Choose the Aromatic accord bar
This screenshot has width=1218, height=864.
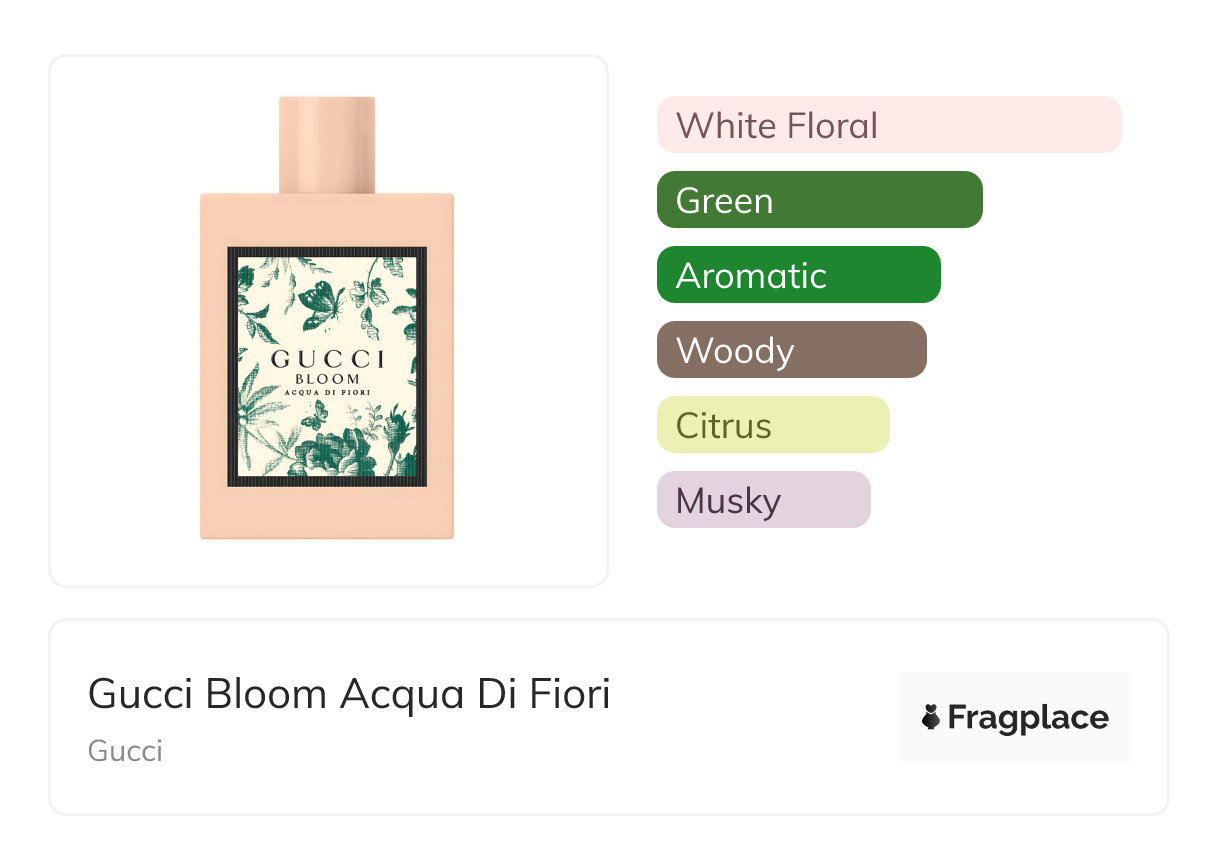[x=798, y=275]
